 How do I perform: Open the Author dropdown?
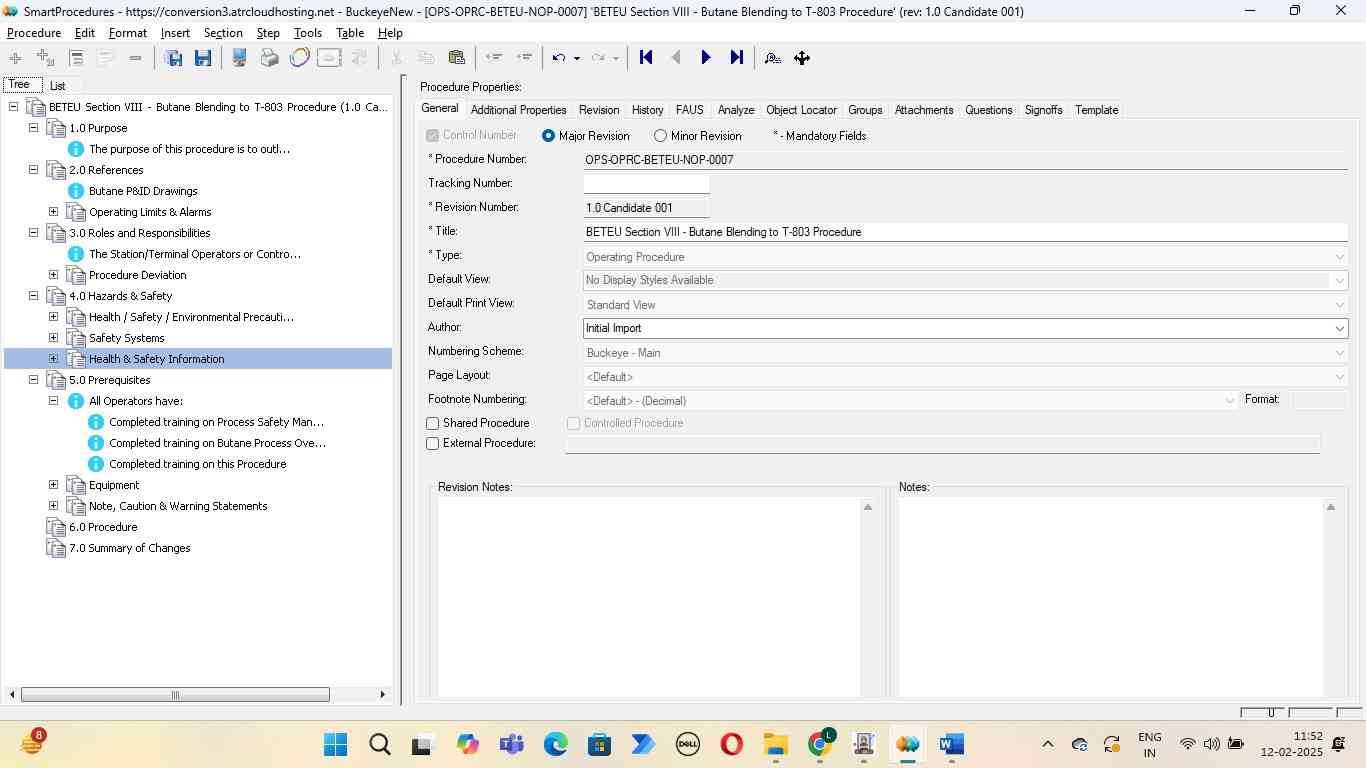click(1339, 328)
